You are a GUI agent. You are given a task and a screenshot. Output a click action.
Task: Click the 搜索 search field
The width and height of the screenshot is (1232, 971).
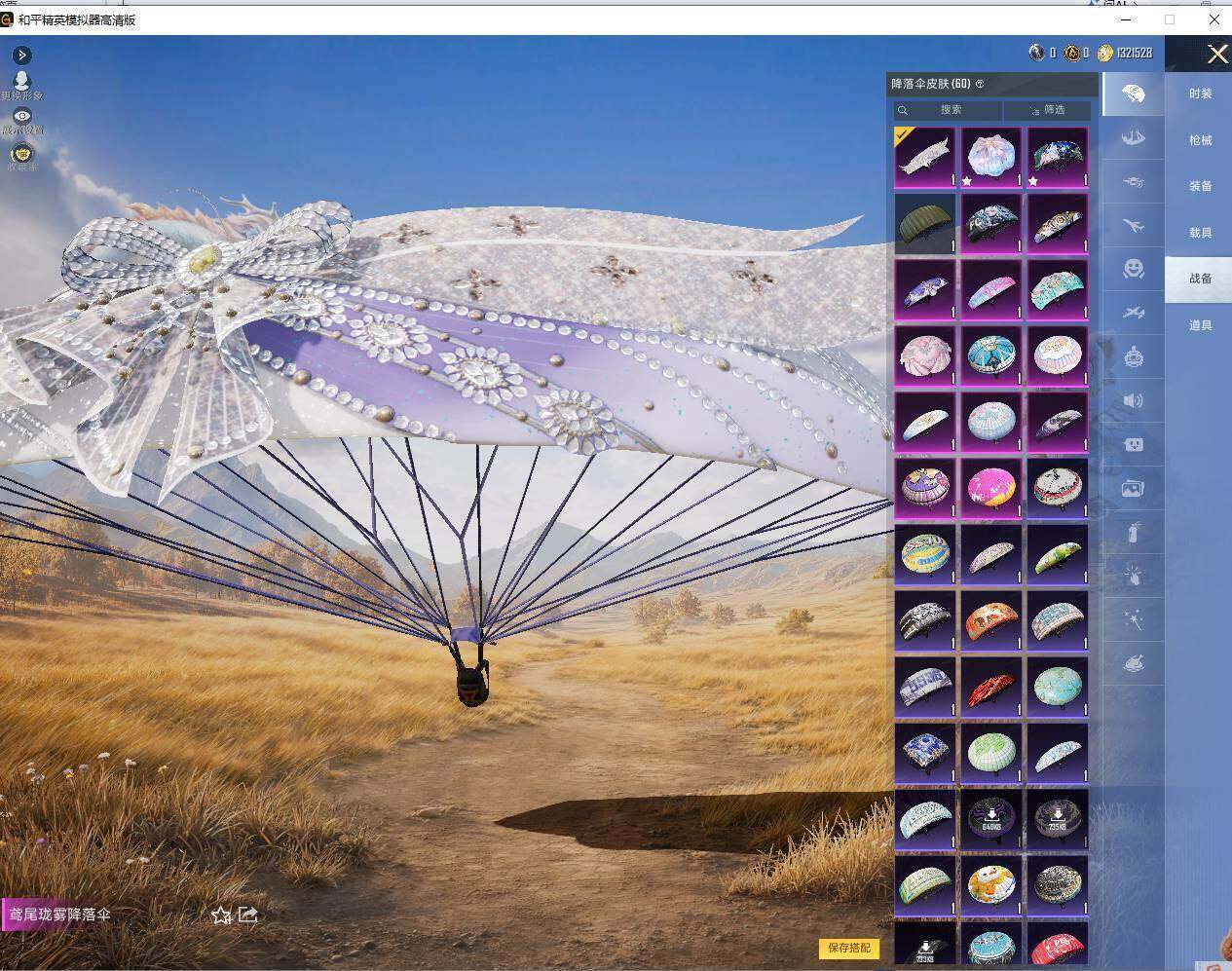[949, 110]
